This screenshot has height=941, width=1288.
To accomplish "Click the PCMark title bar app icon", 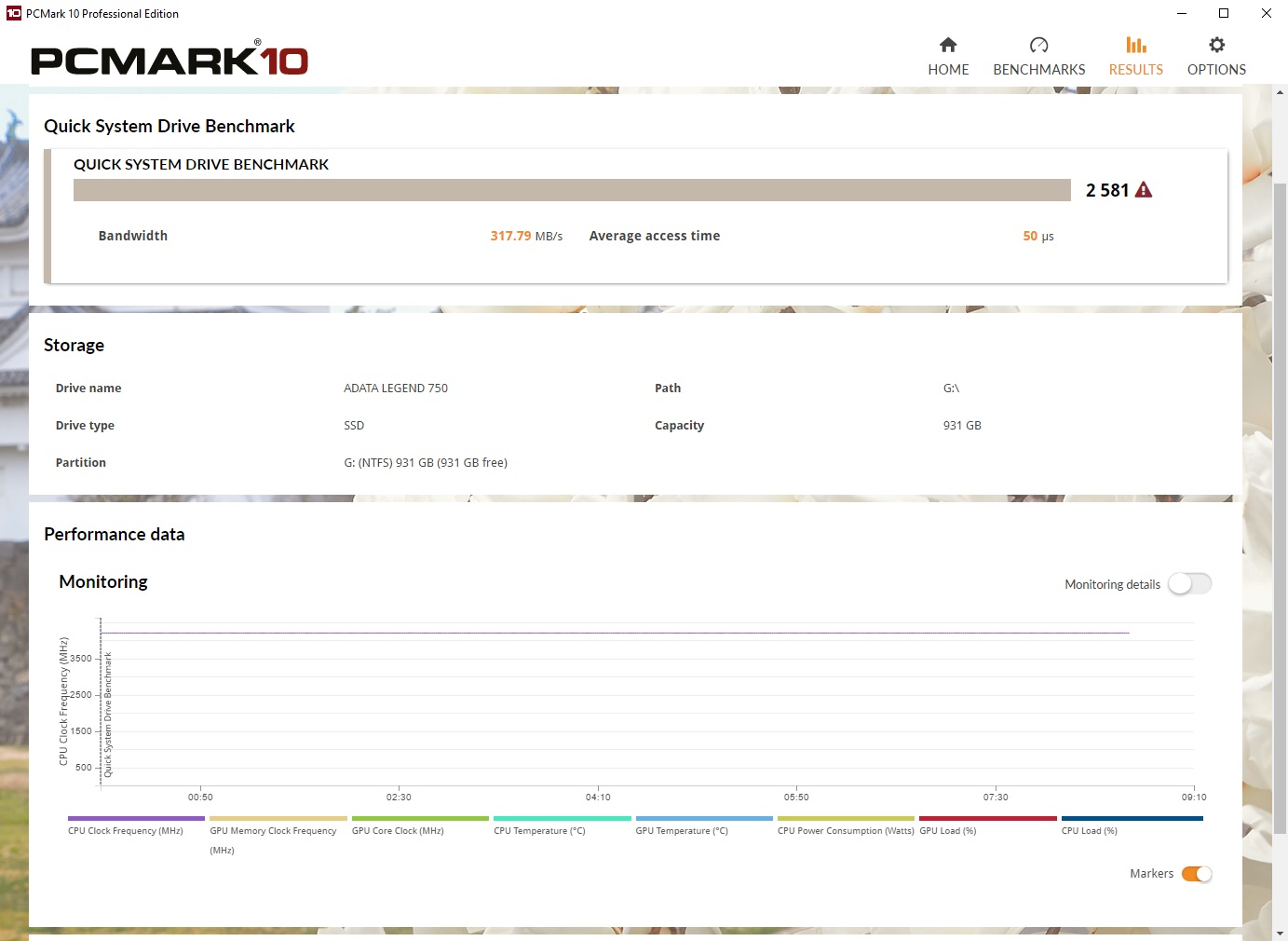I will (x=14, y=13).
